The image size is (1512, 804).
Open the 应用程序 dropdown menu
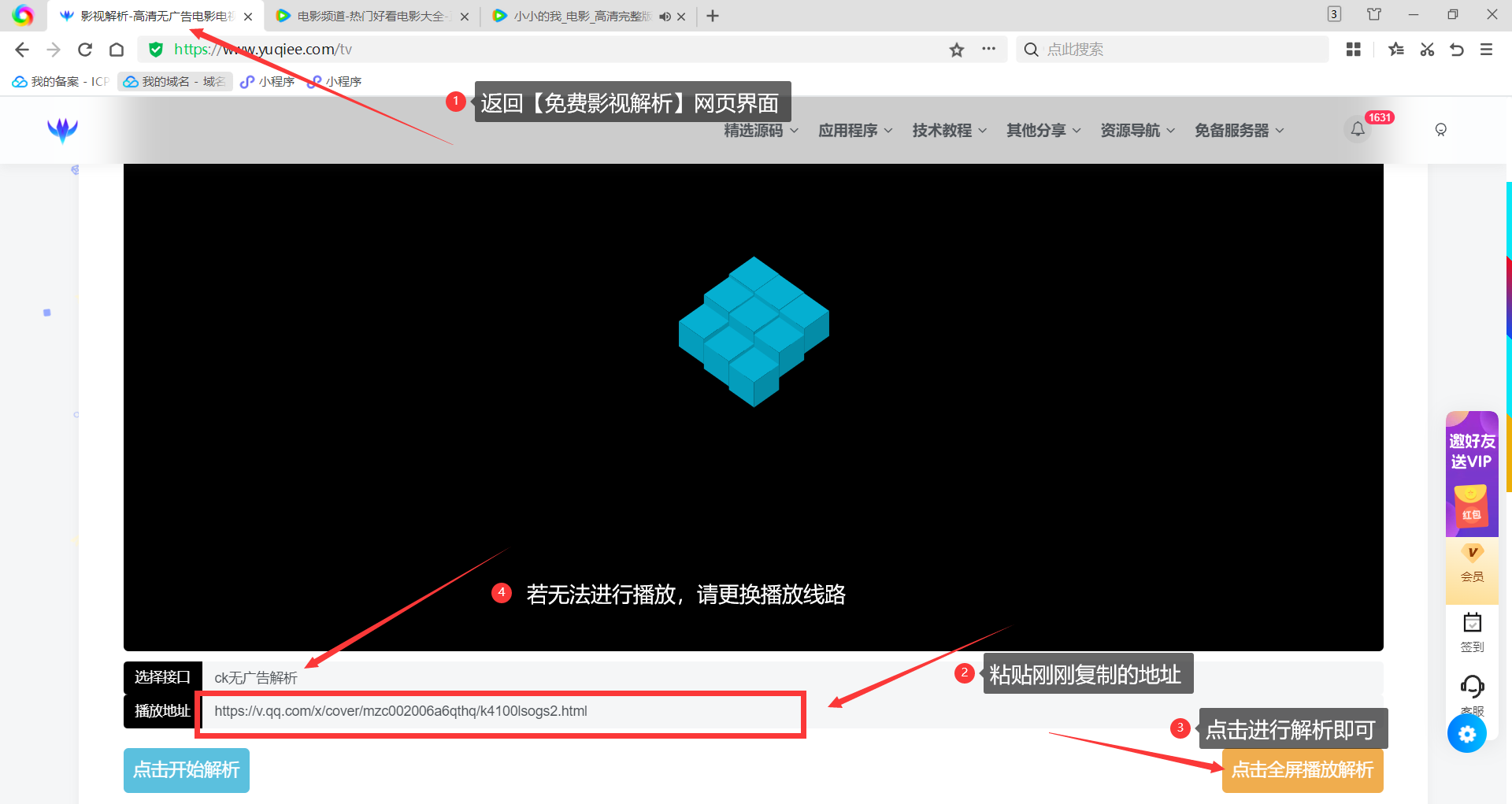coord(848,130)
